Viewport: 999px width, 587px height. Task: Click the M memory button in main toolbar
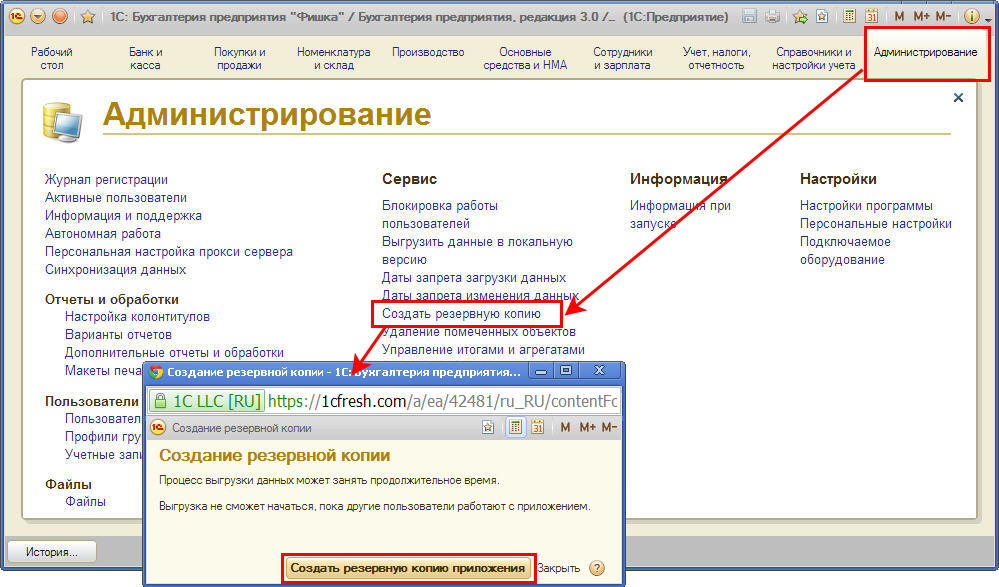(x=899, y=17)
